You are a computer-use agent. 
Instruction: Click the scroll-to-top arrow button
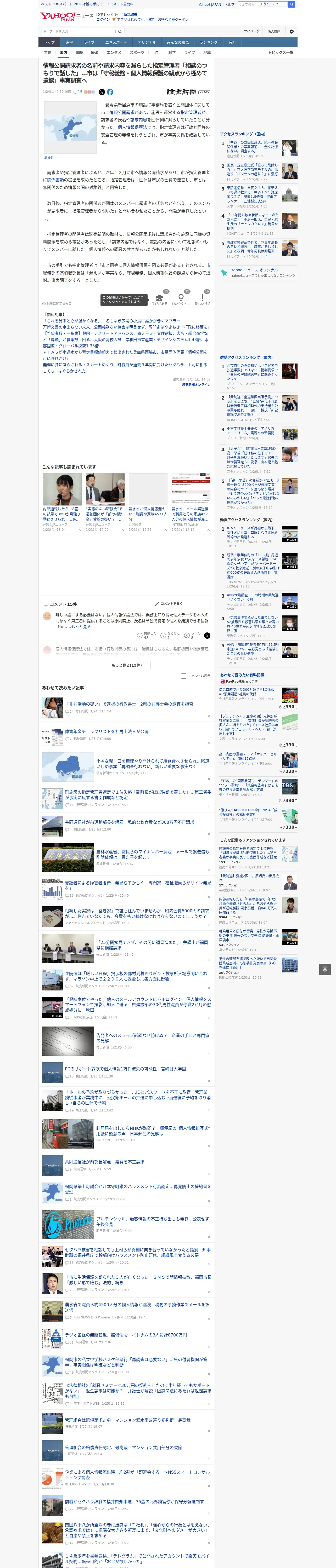coord(324,969)
